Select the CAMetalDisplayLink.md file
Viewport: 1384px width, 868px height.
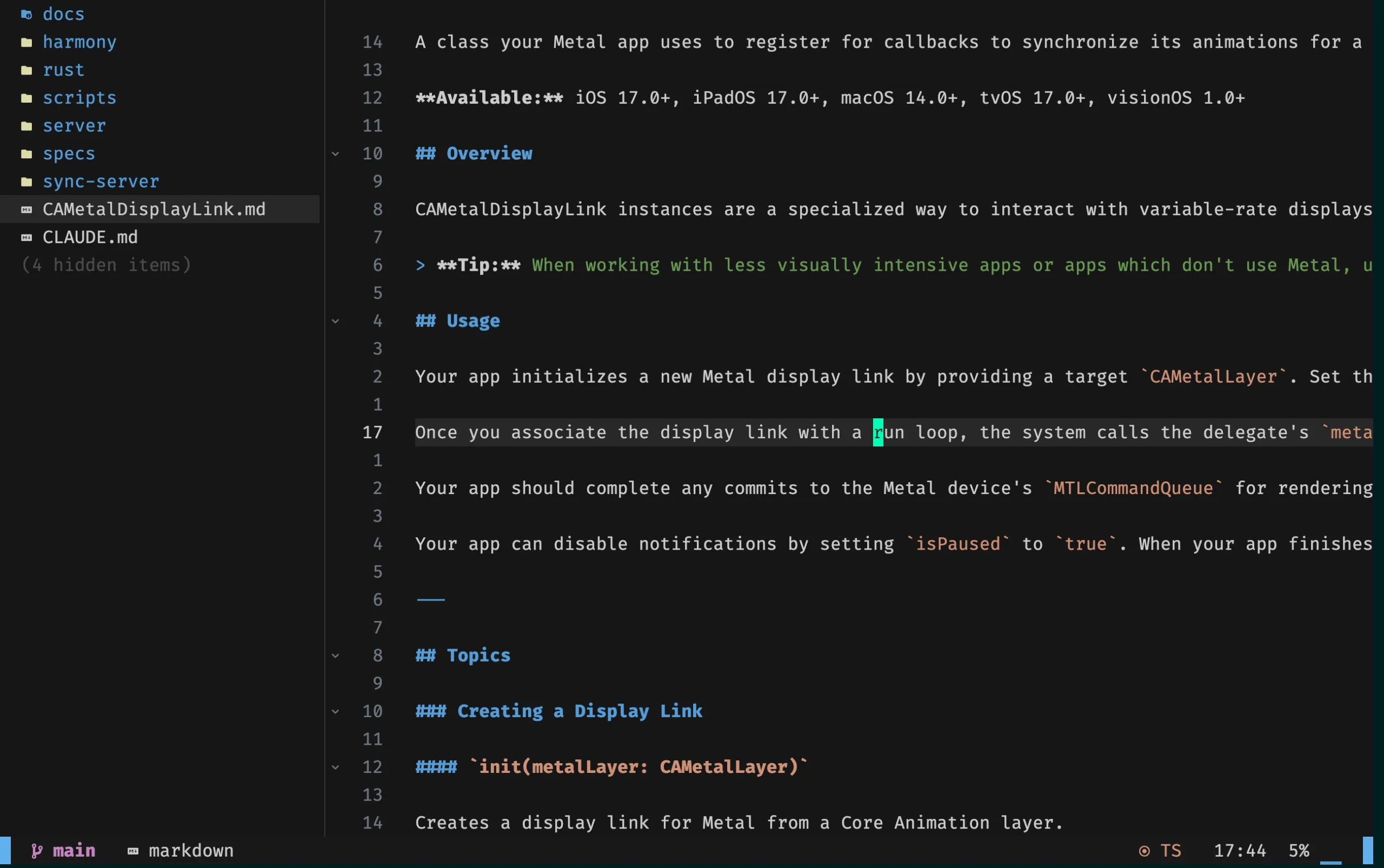coord(155,210)
